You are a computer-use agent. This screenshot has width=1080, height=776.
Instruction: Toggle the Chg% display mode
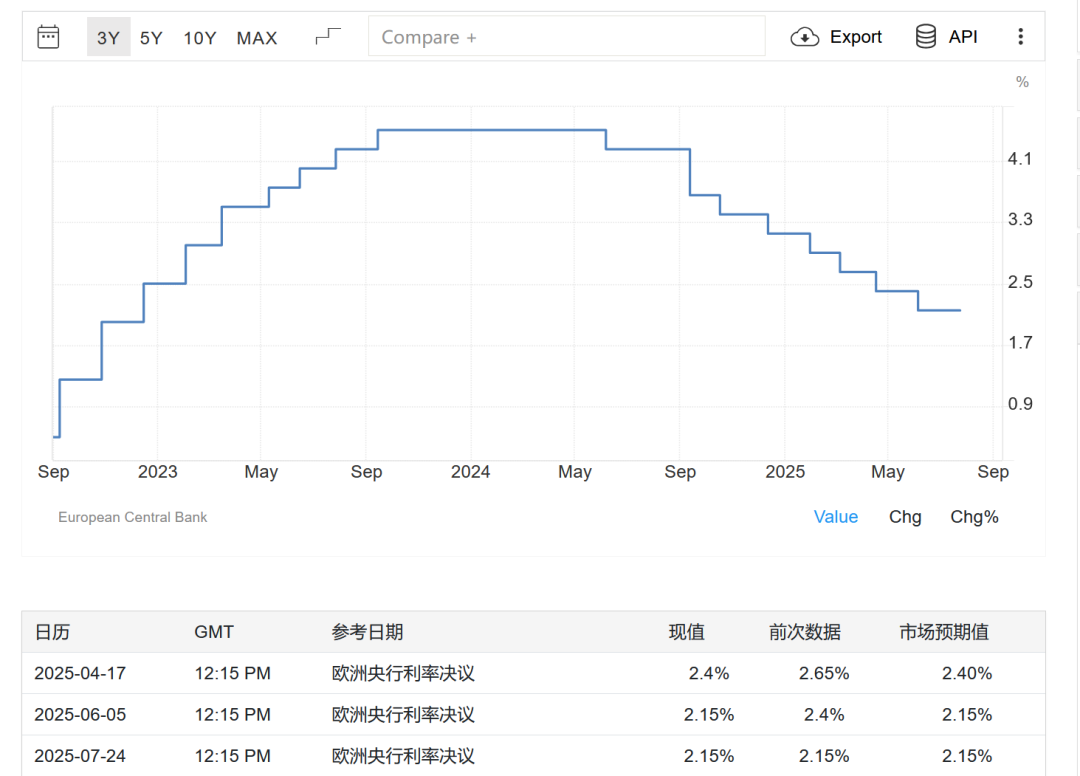[974, 517]
